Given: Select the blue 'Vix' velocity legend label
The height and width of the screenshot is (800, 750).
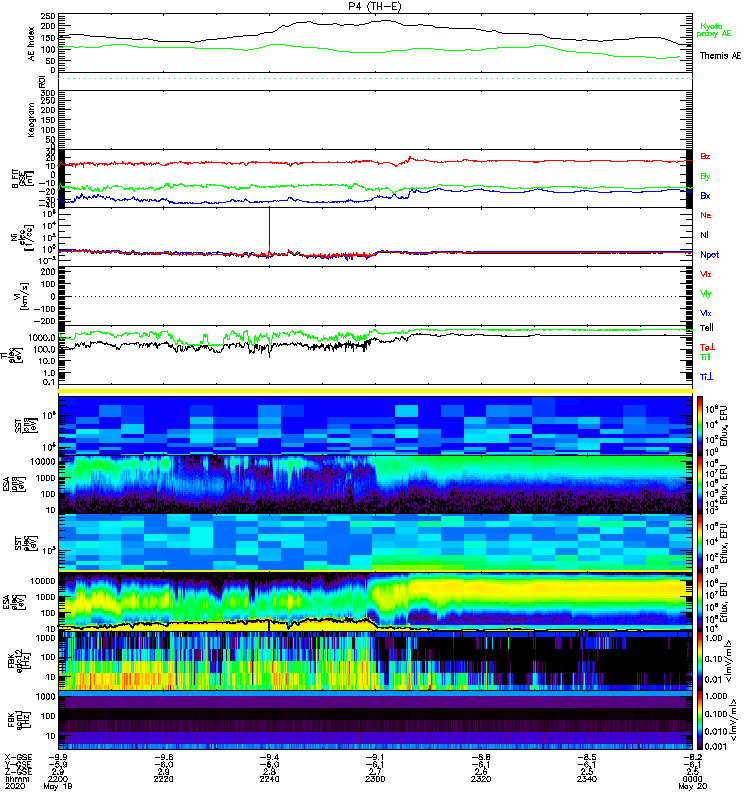Looking at the screenshot, I should tap(706, 313).
